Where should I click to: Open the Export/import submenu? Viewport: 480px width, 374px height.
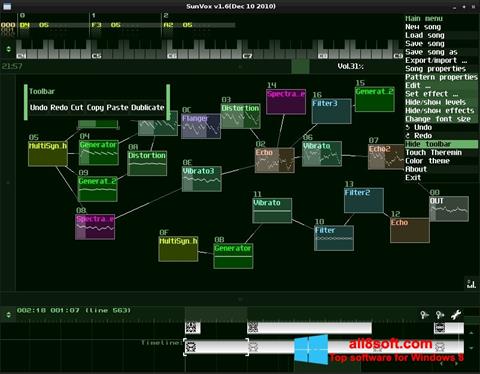(436, 60)
